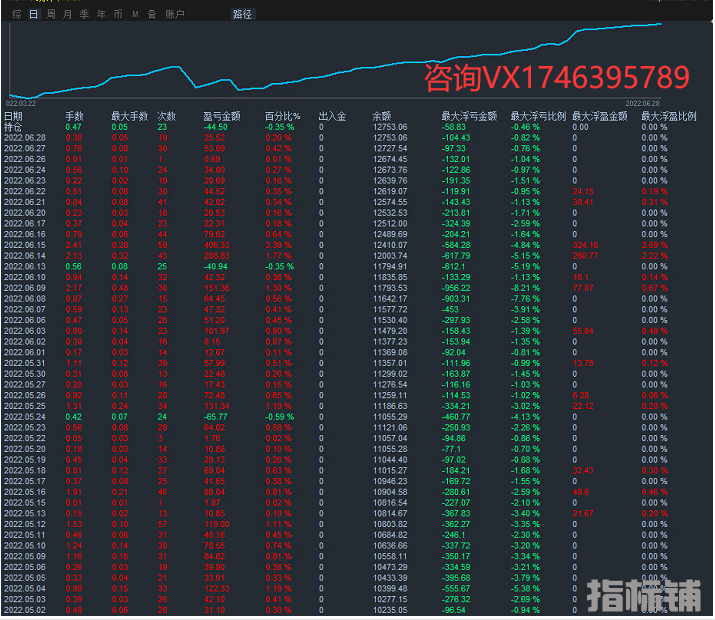Open the 月 monthly tab

click(67, 15)
